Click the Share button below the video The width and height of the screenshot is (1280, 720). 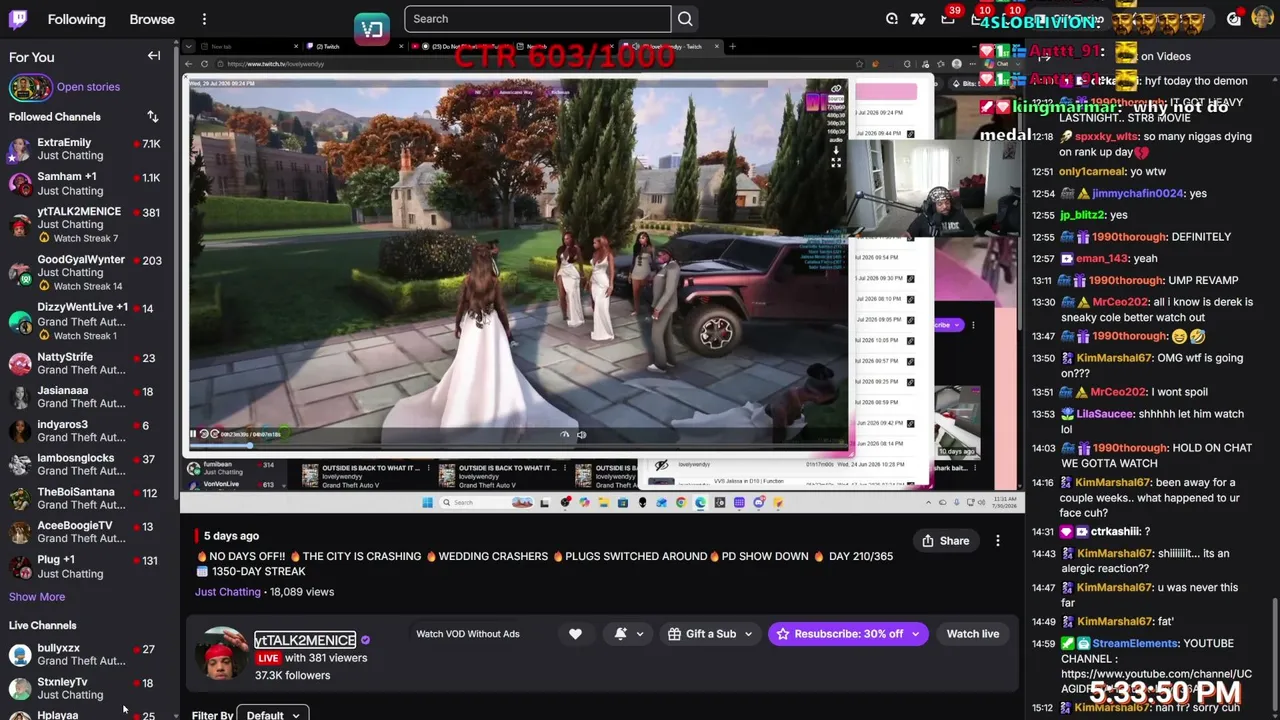945,541
